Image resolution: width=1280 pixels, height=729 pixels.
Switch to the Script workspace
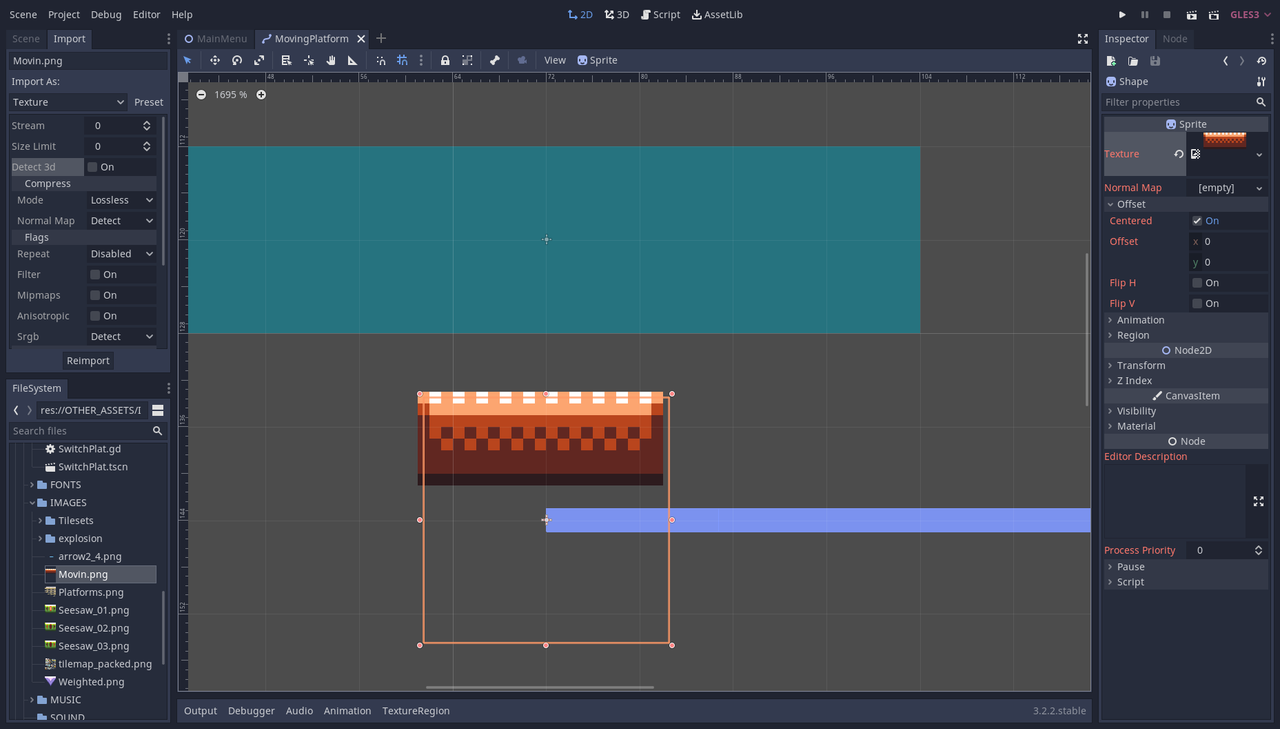(x=660, y=15)
